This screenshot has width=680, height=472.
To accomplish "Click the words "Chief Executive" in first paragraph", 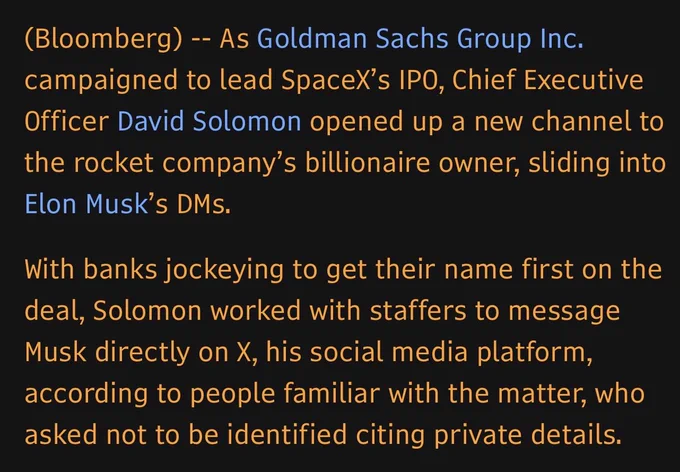I will pos(548,80).
